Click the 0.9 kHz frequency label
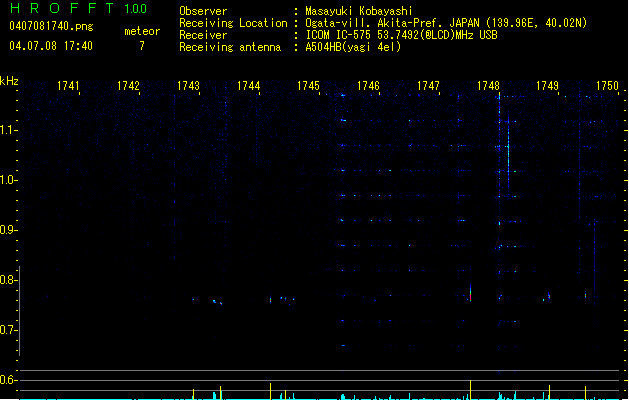The height and width of the screenshot is (400, 629). click(x=8, y=230)
